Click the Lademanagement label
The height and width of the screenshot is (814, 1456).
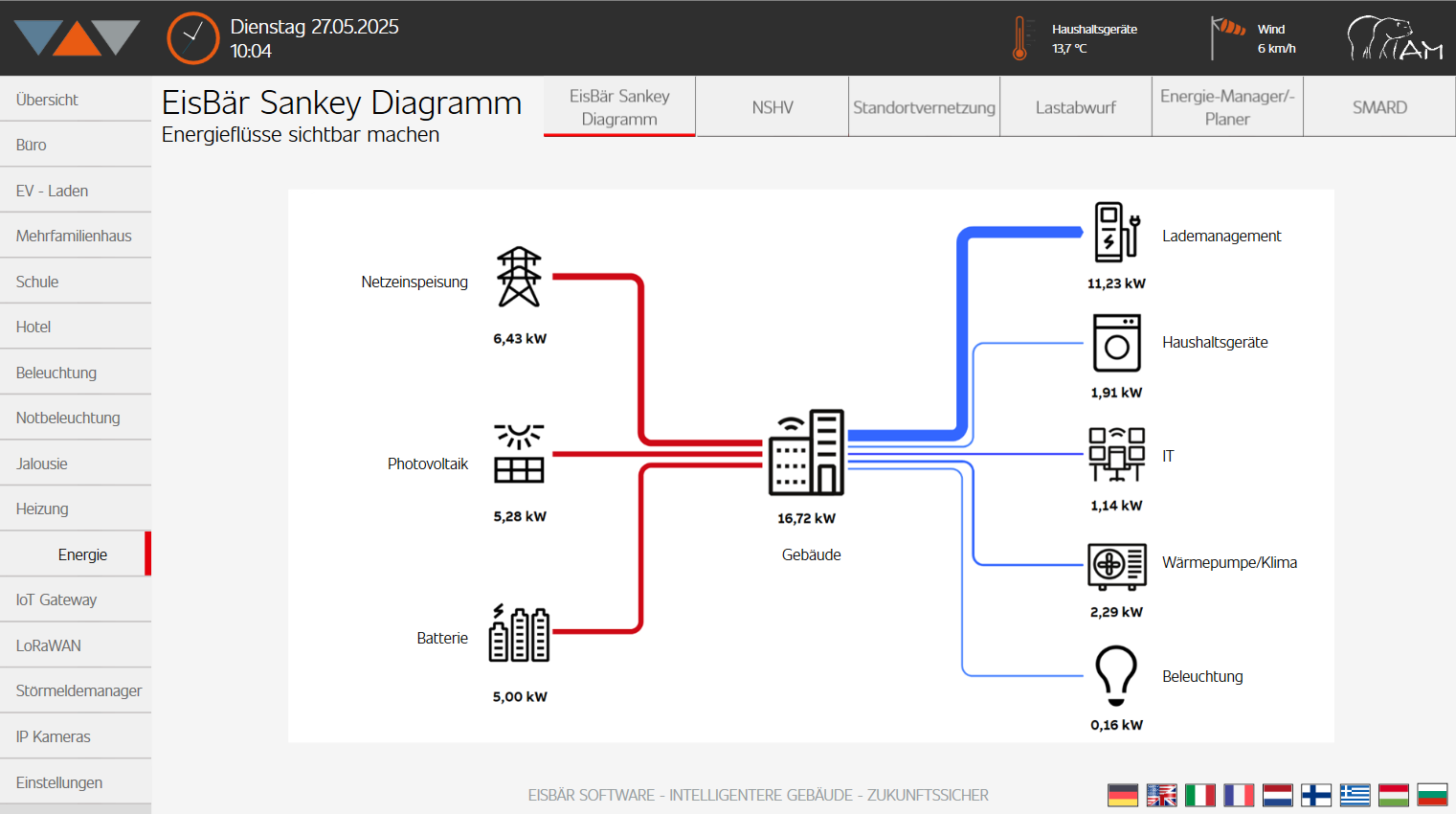tap(1221, 237)
